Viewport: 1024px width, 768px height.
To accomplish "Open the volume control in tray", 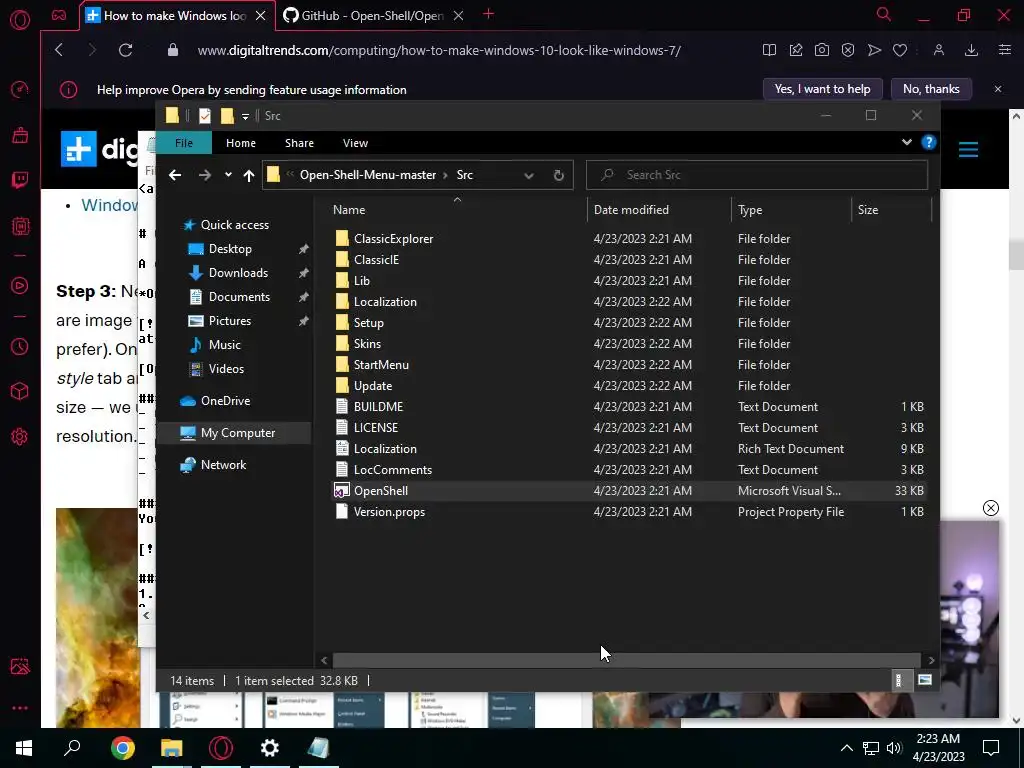I will [894, 748].
